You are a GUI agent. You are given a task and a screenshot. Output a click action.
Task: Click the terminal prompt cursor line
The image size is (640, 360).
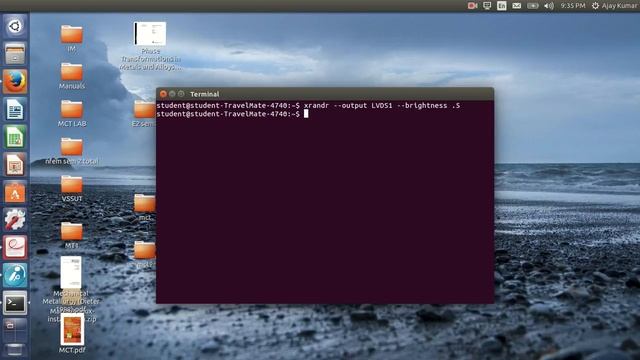[232, 114]
